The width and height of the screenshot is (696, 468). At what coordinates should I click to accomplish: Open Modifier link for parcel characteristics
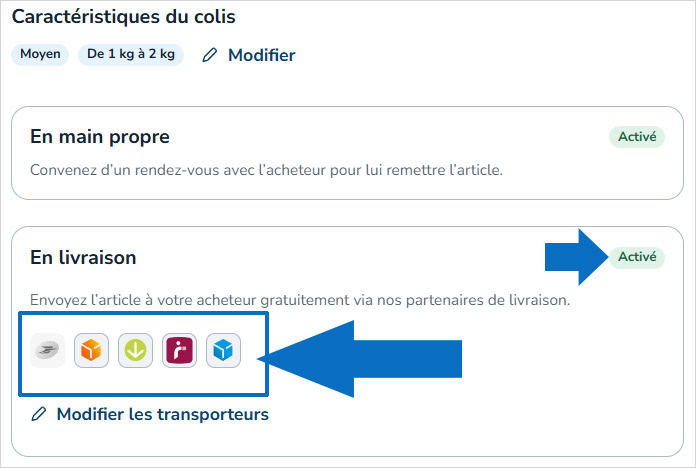click(261, 56)
